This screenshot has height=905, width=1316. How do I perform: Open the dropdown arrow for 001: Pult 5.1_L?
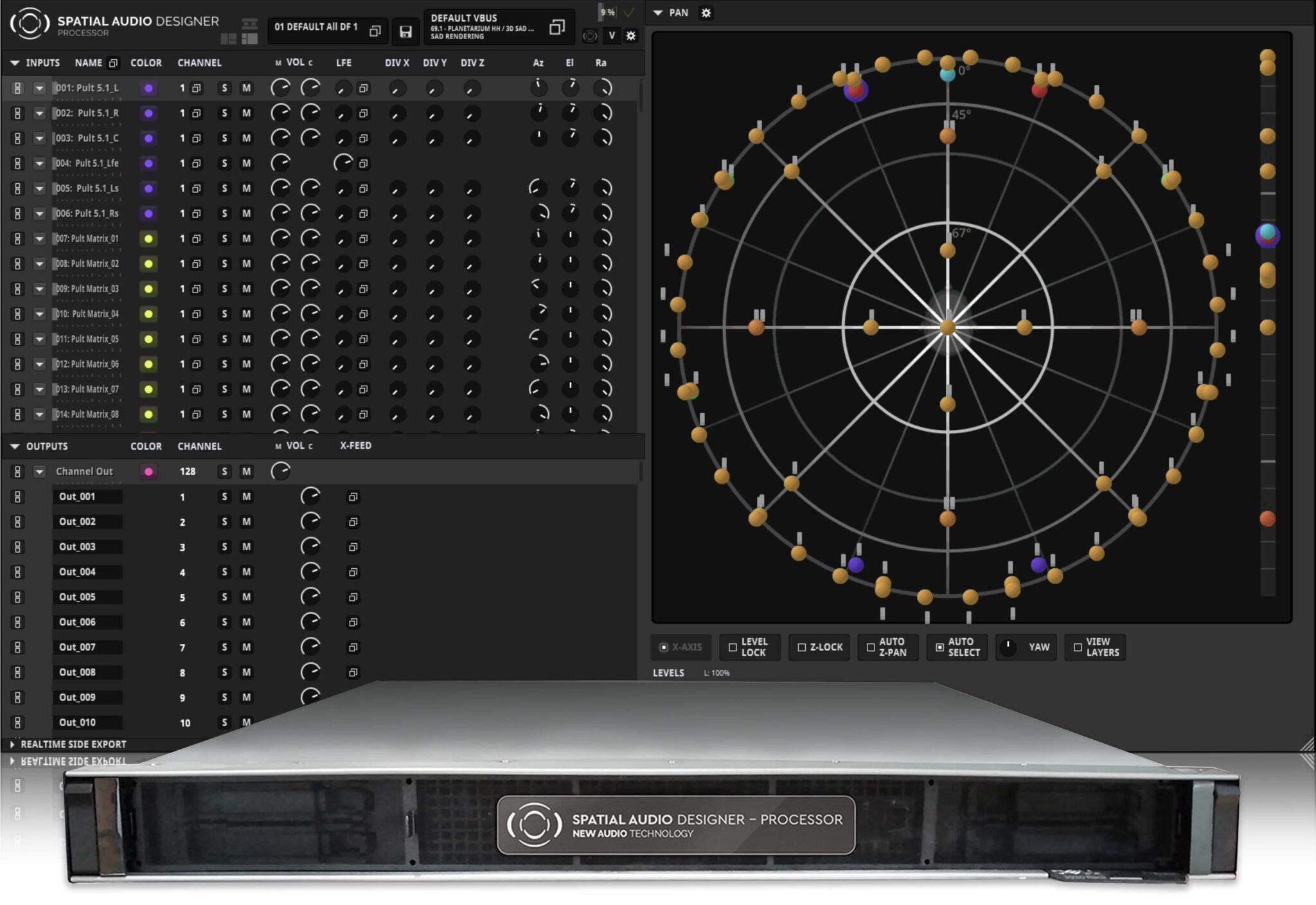[x=39, y=88]
